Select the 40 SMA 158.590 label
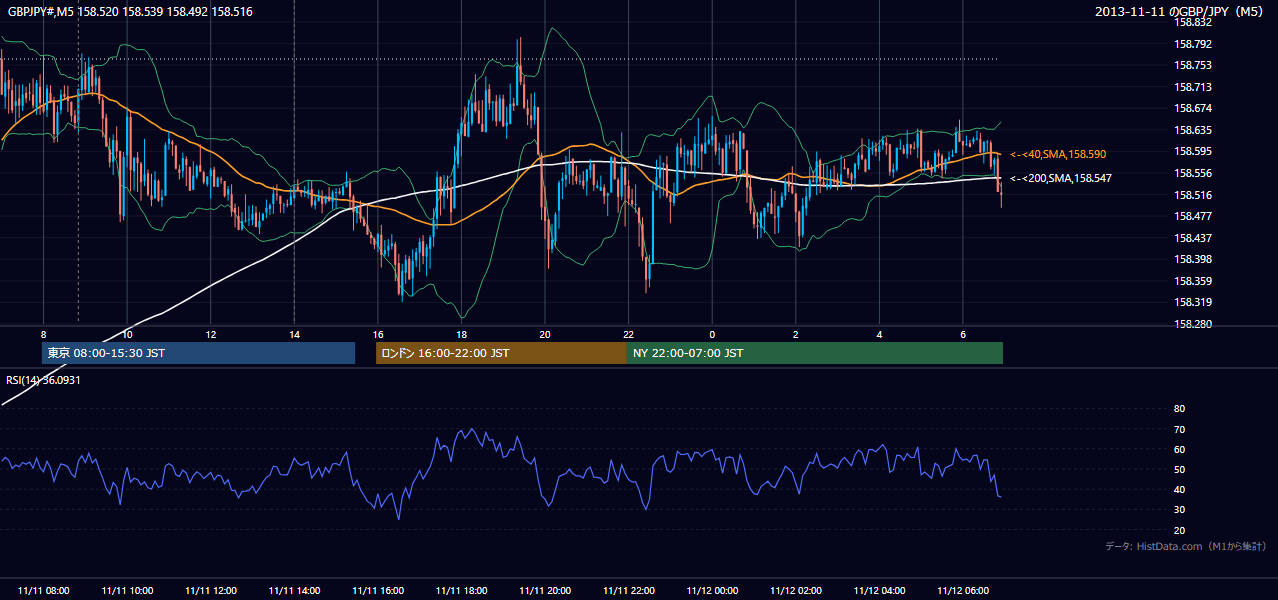Viewport: 1278px width, 600px height. click(1058, 154)
